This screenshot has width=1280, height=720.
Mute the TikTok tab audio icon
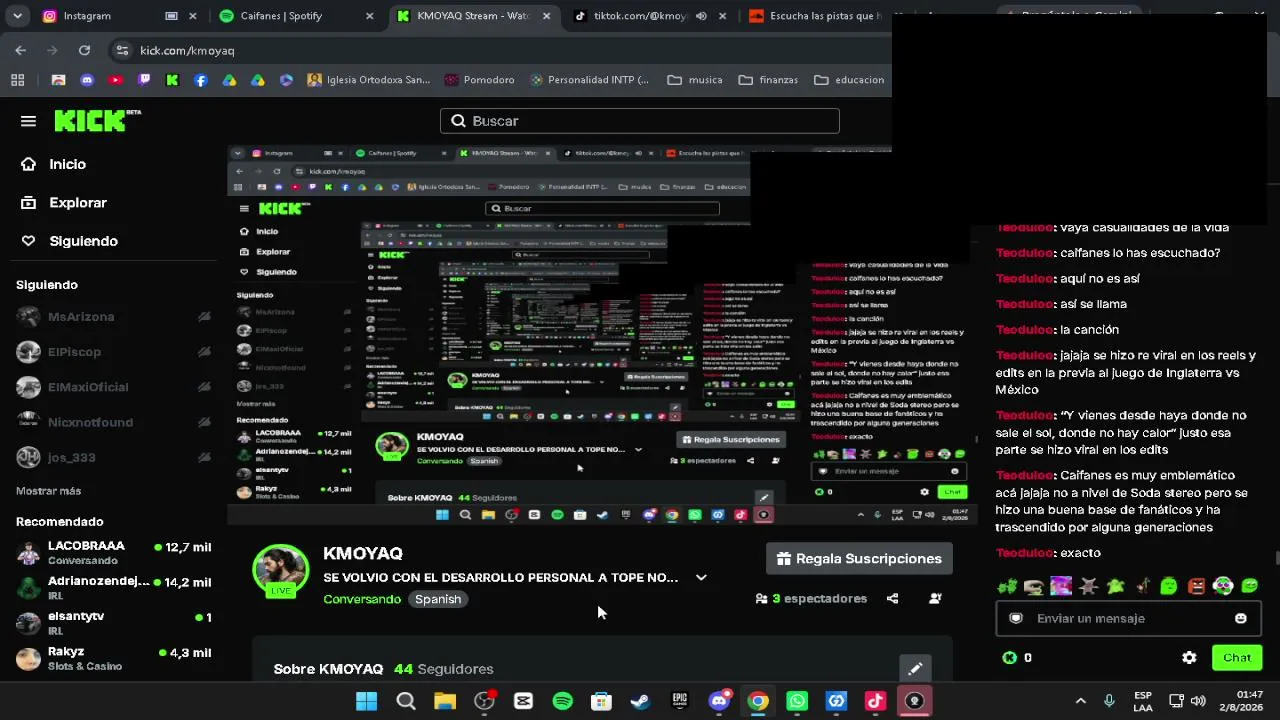pos(701,16)
